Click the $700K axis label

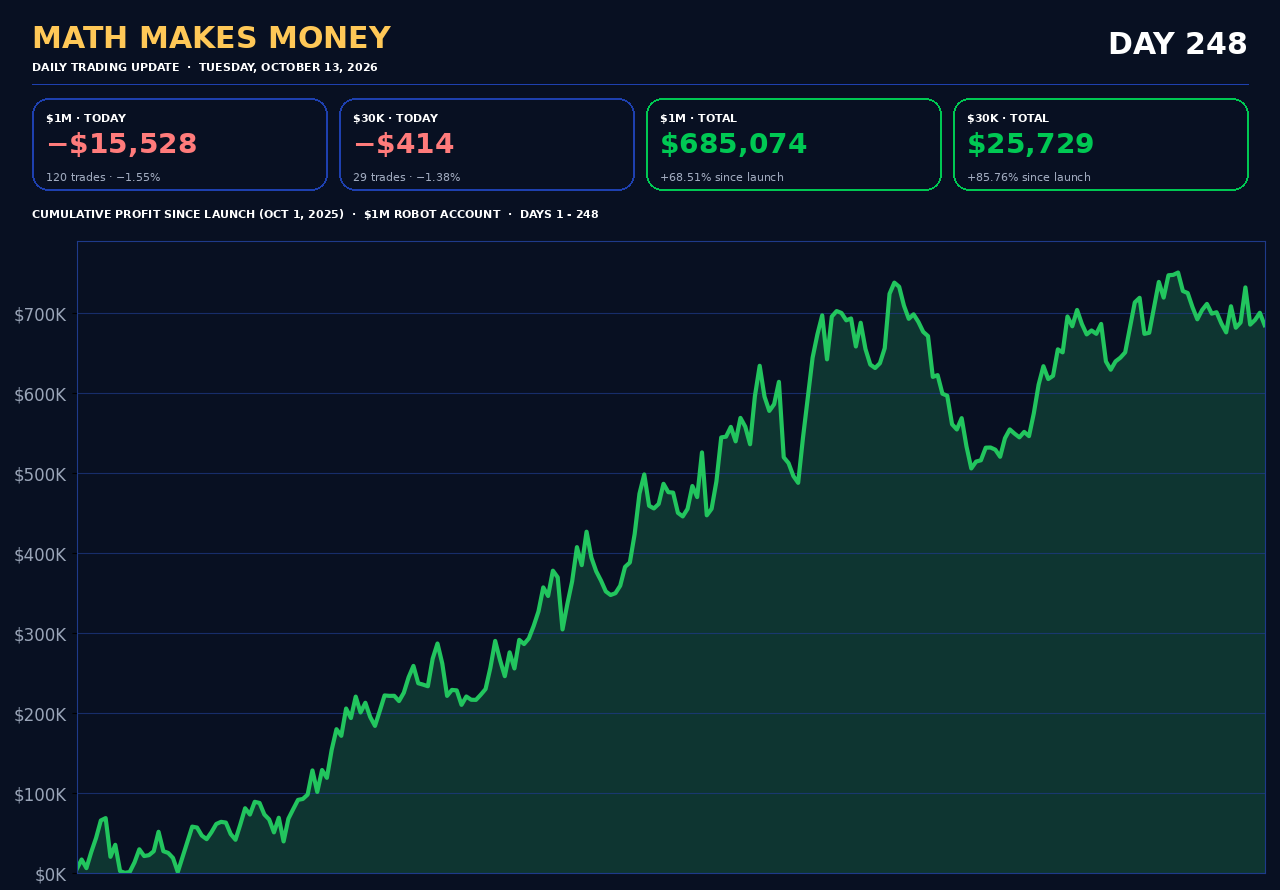pos(40,315)
